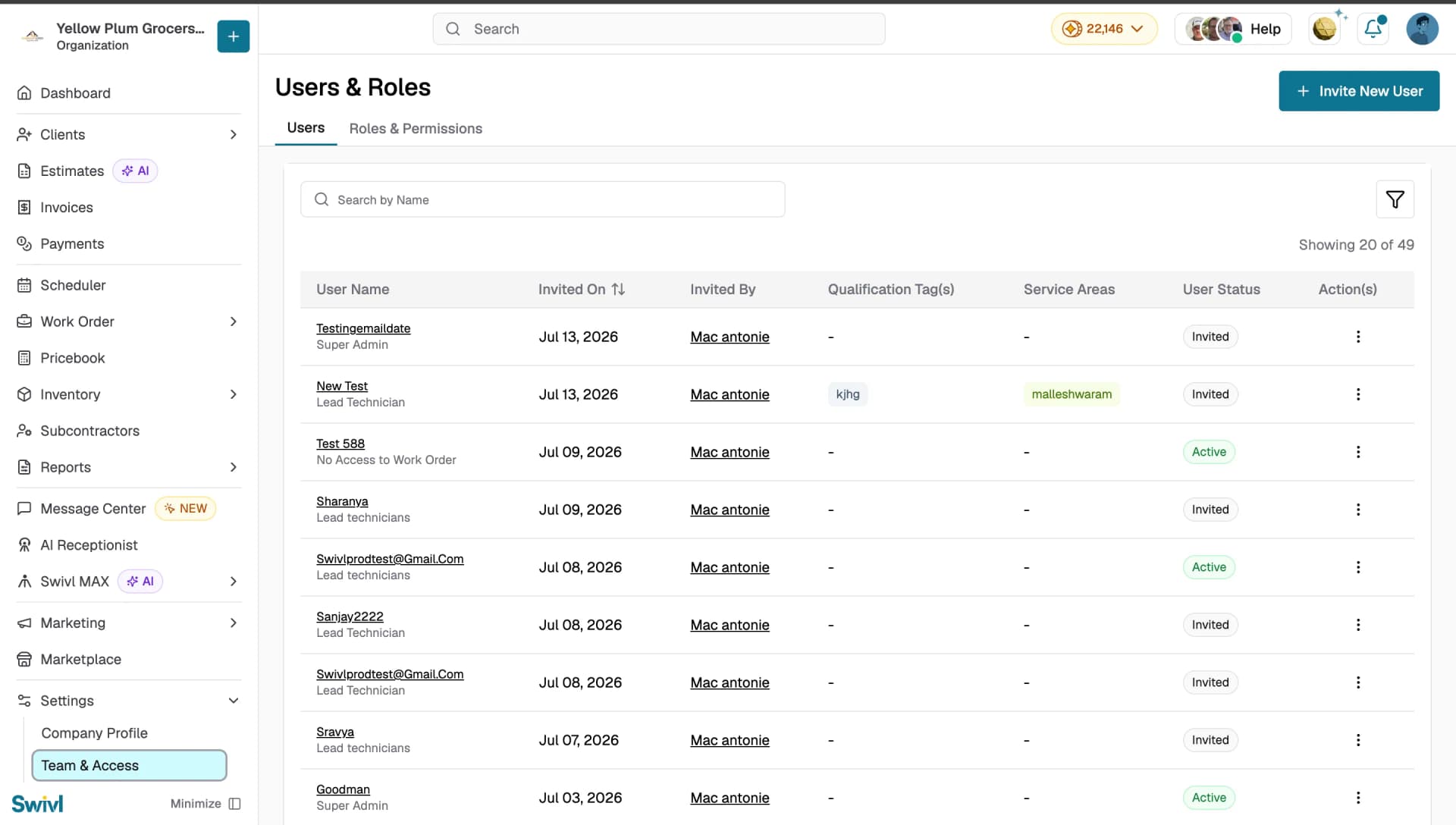Click Invite New User button
Image resolution: width=1456 pixels, height=825 pixels.
[1358, 91]
